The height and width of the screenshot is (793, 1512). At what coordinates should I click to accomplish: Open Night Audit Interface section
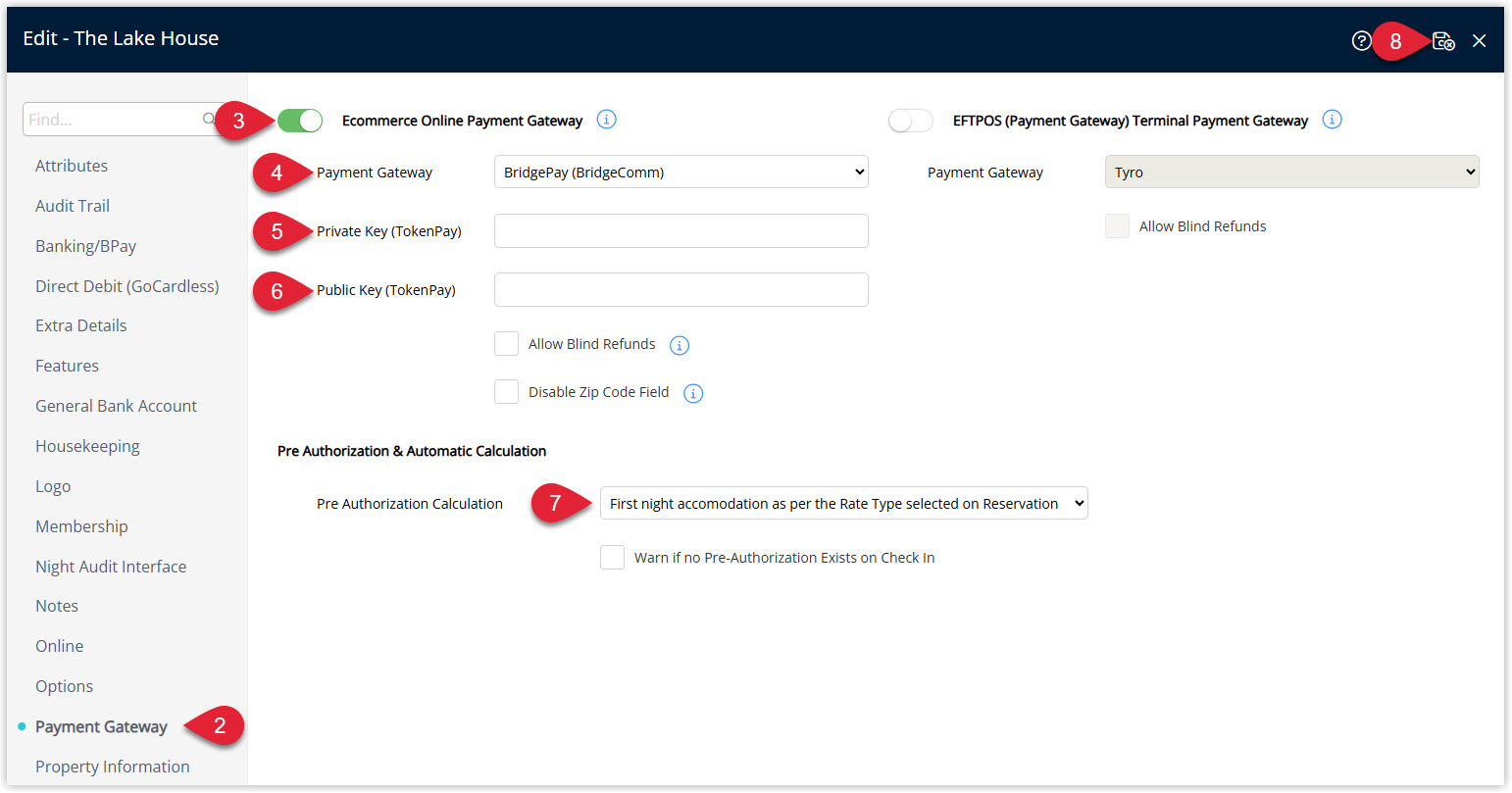111,567
